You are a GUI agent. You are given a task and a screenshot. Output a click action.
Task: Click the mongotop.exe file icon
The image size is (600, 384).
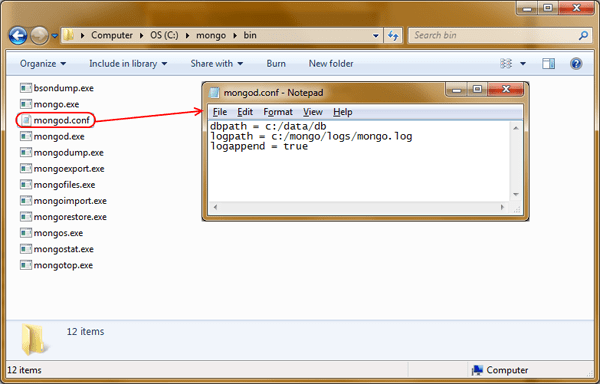(26, 265)
